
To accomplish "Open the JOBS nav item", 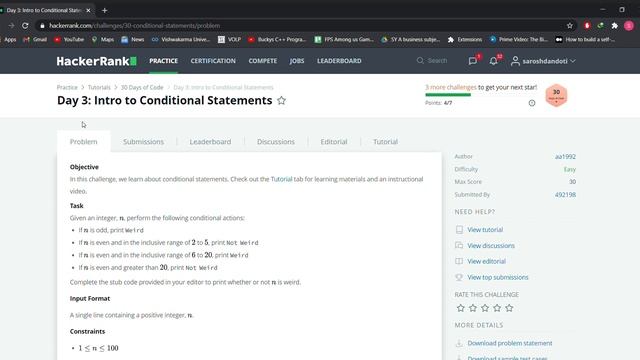I will (297, 61).
